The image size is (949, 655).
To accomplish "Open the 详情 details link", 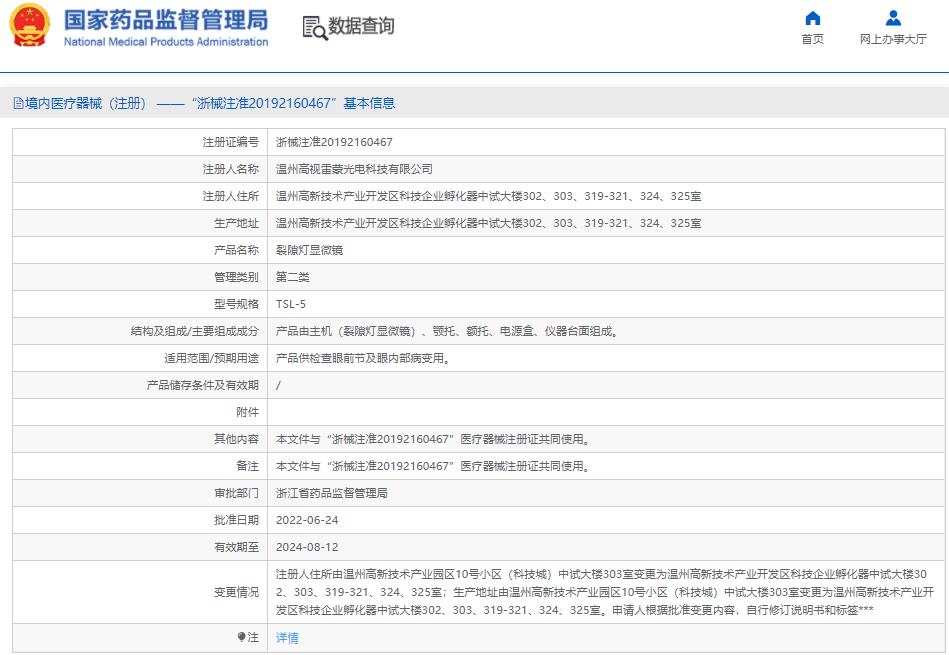I will point(287,638).
